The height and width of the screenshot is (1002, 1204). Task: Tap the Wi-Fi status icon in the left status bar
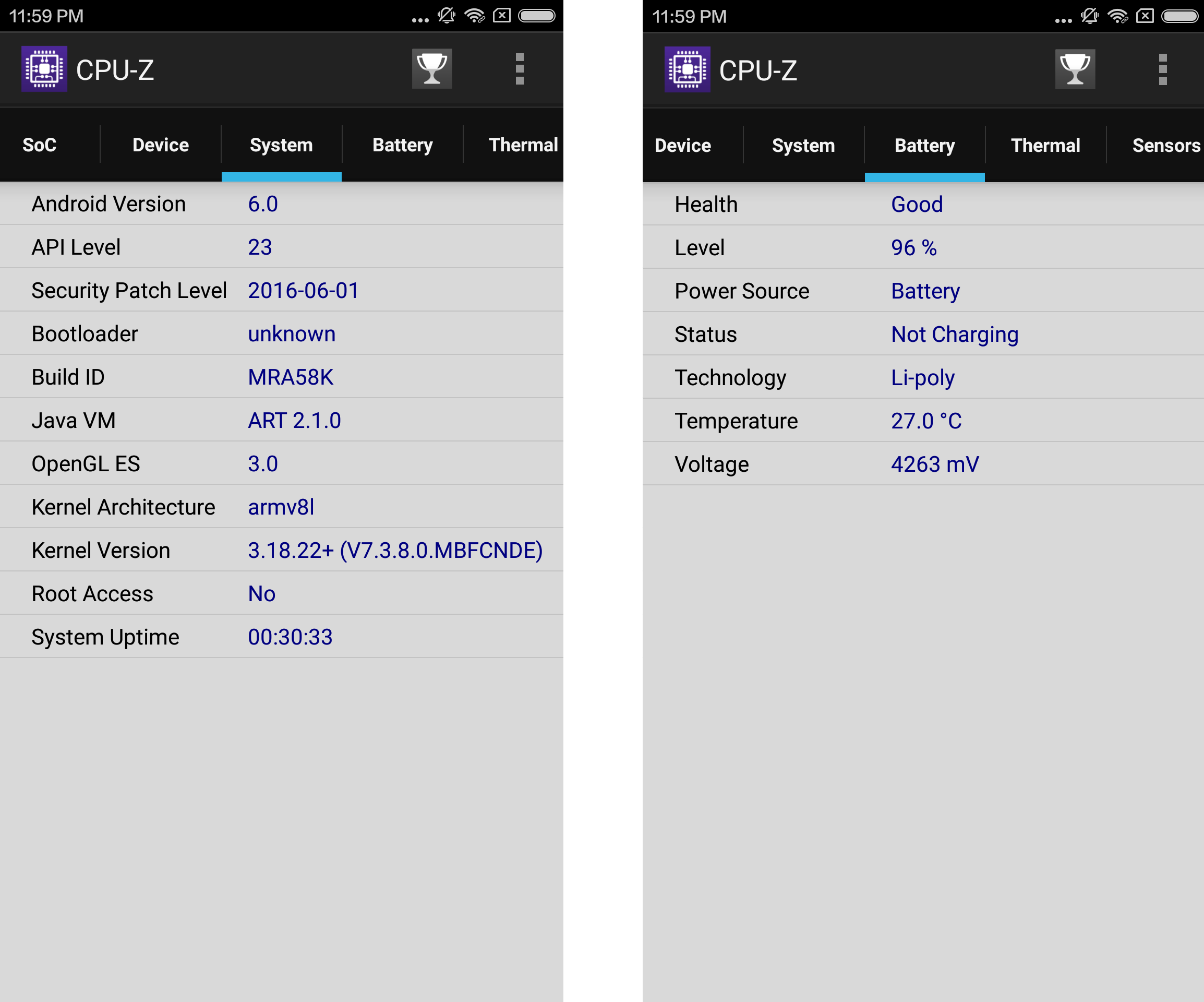[x=475, y=16]
